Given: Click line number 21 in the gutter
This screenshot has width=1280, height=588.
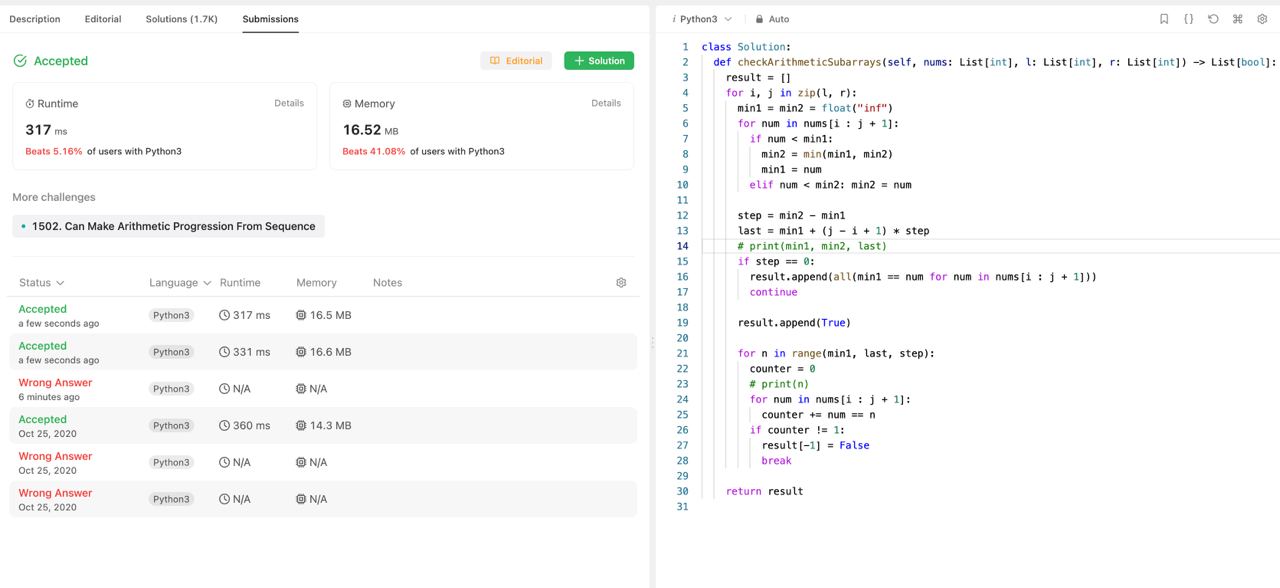Looking at the screenshot, I should click(682, 353).
